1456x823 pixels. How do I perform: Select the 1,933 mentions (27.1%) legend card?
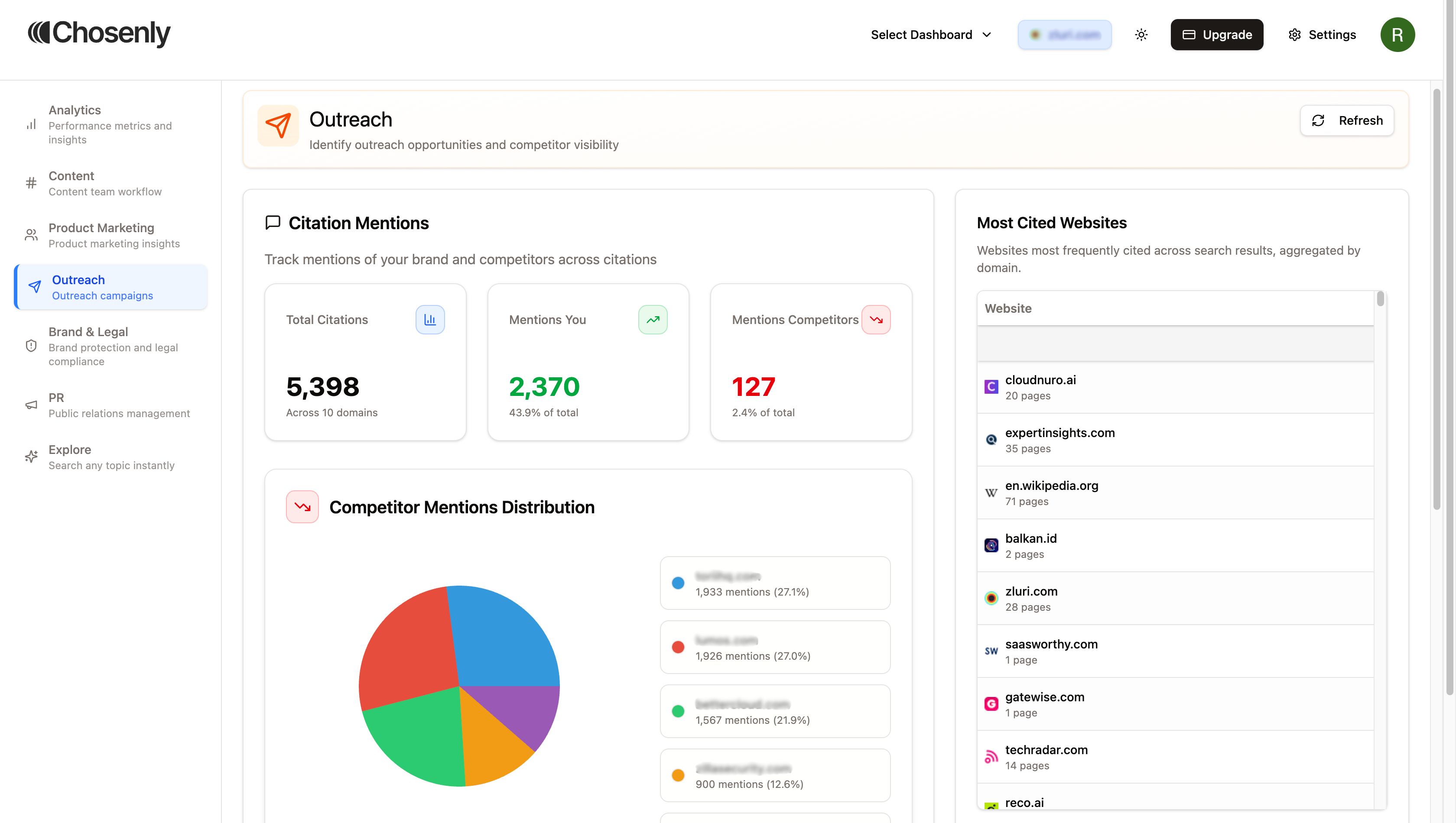pos(775,583)
